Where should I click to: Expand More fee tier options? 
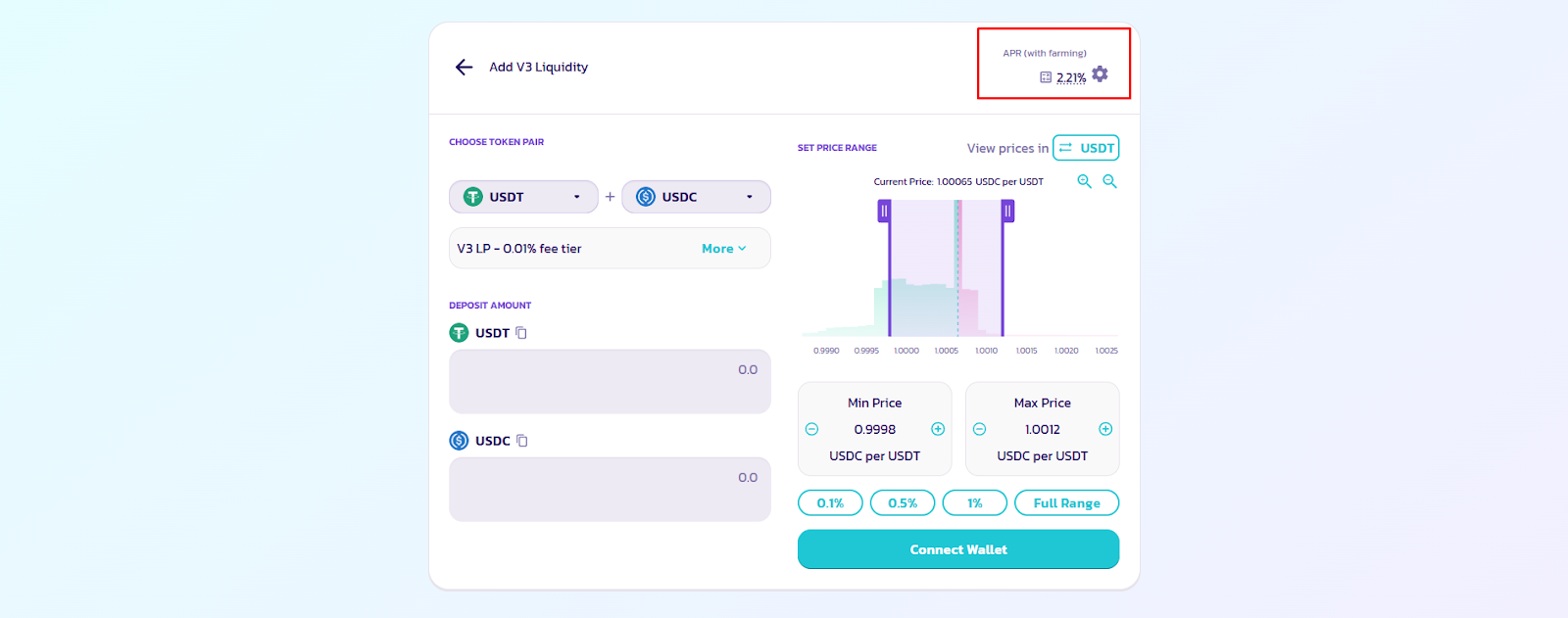click(x=723, y=249)
